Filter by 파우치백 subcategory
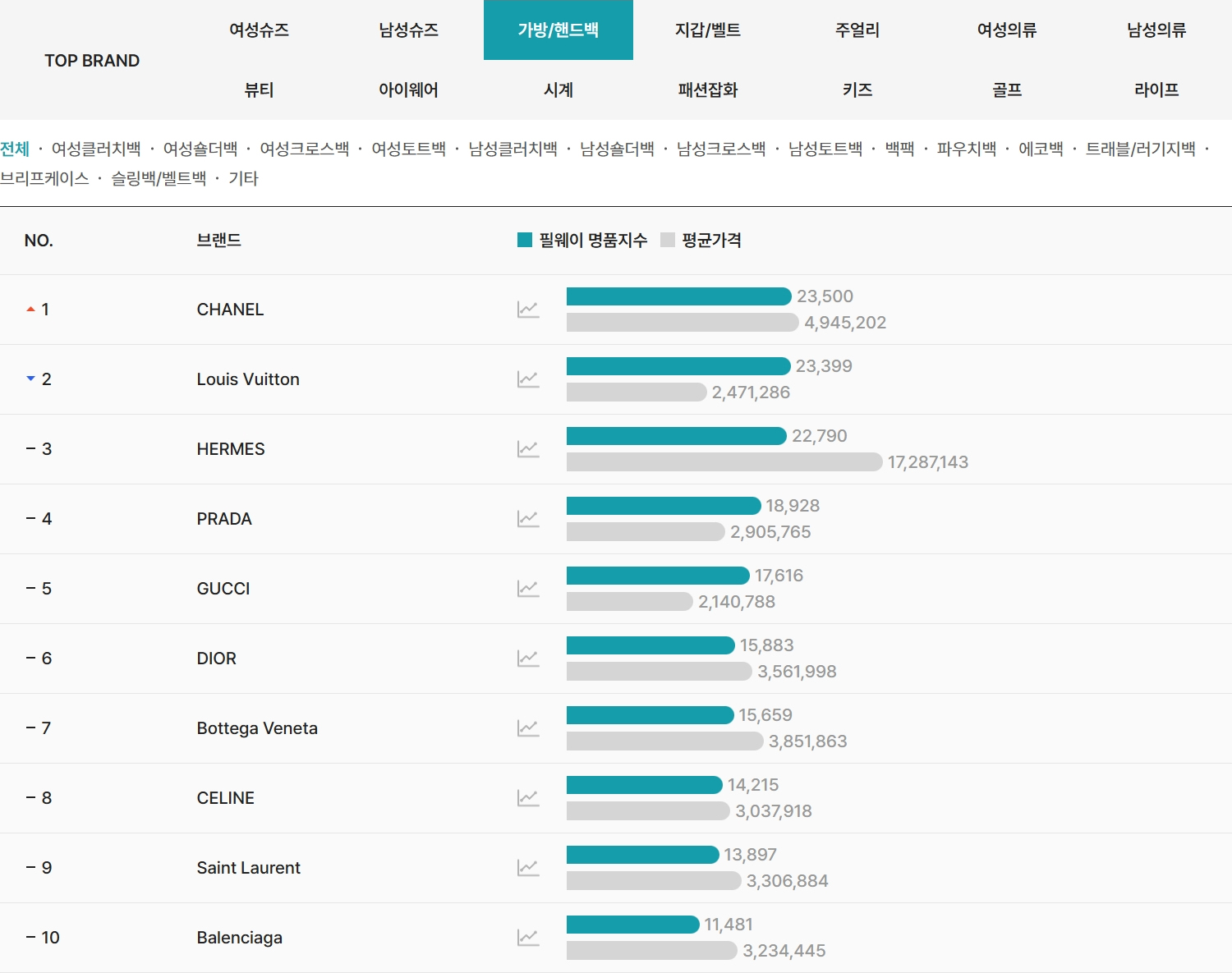Viewport: 1232px width, 973px height. (967, 149)
